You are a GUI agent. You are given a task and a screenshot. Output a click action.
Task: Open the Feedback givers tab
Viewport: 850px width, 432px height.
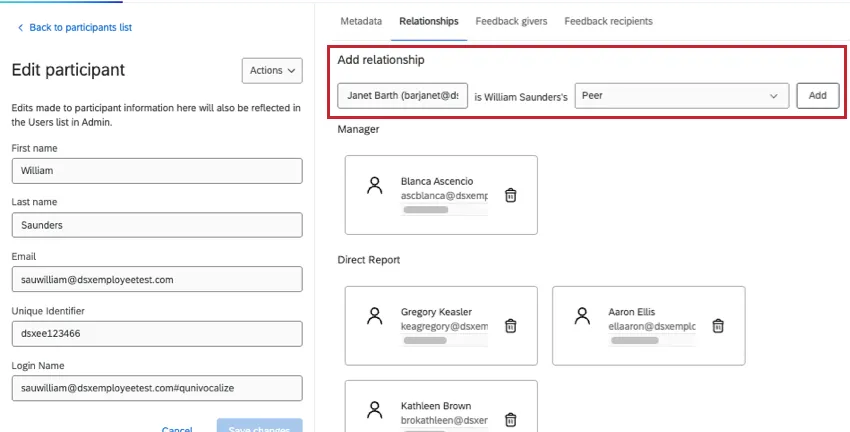511,21
